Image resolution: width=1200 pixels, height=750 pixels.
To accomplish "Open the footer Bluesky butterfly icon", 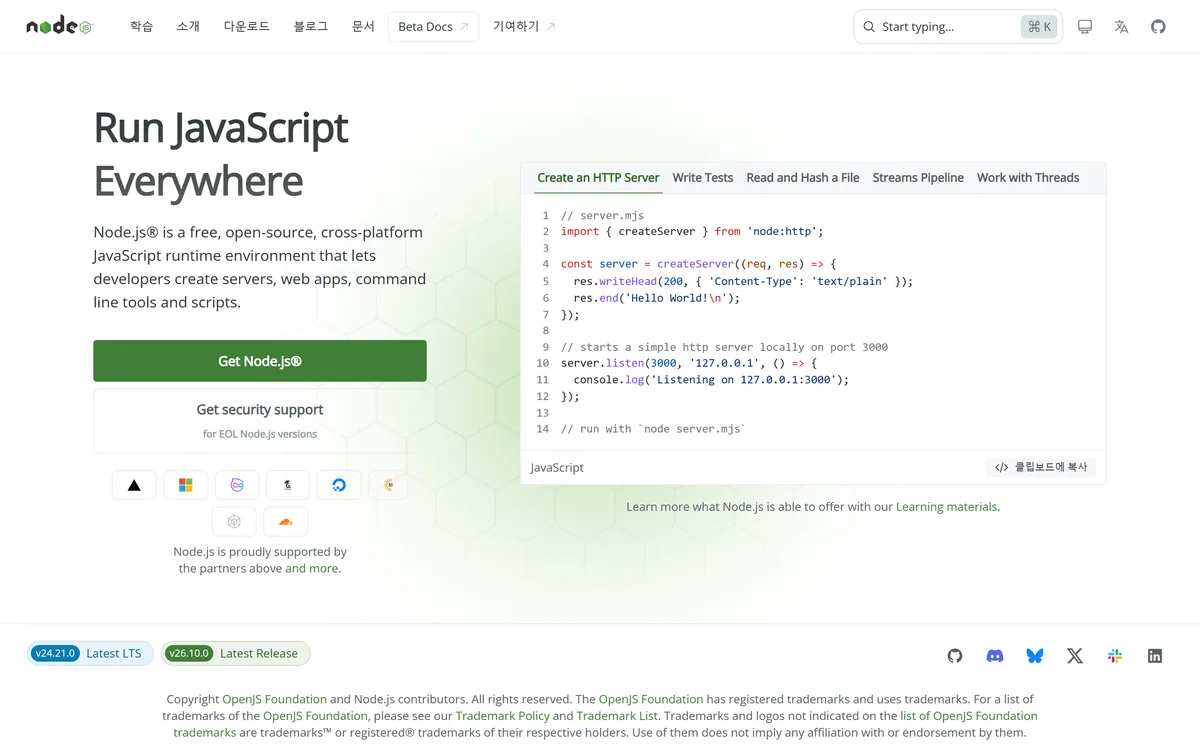I will (x=1035, y=656).
